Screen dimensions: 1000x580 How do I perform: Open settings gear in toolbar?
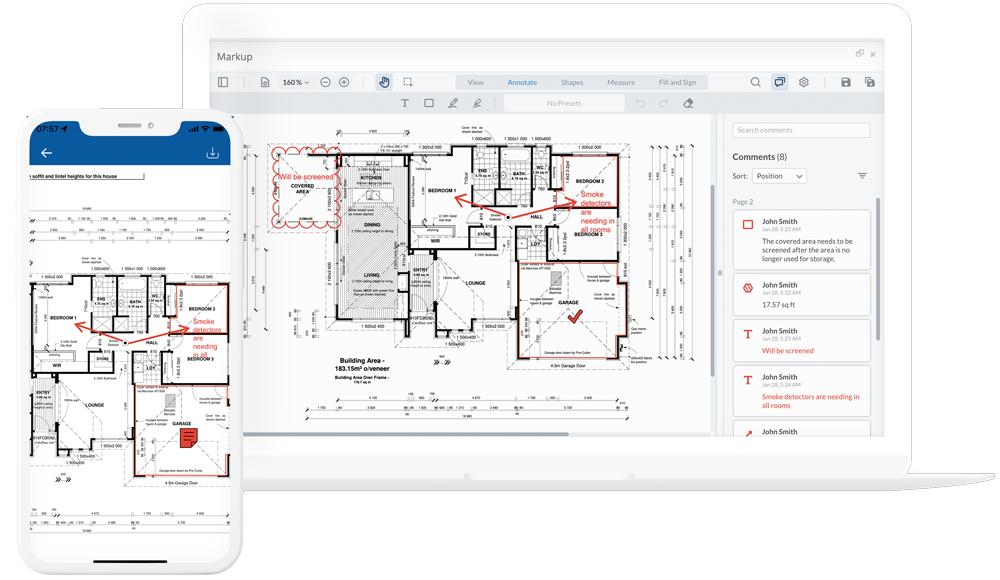(803, 82)
